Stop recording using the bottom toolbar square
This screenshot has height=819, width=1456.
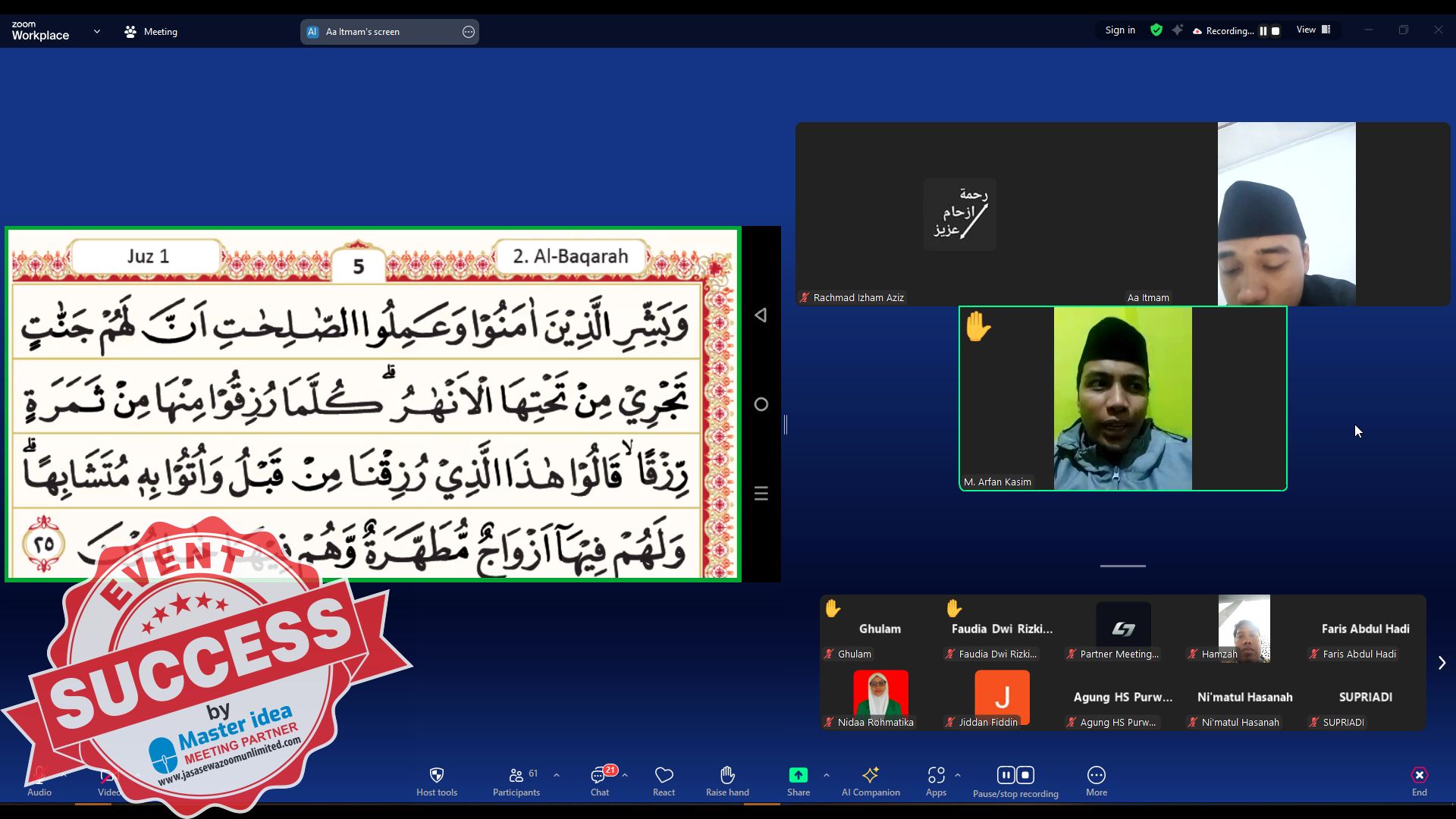tap(1025, 775)
